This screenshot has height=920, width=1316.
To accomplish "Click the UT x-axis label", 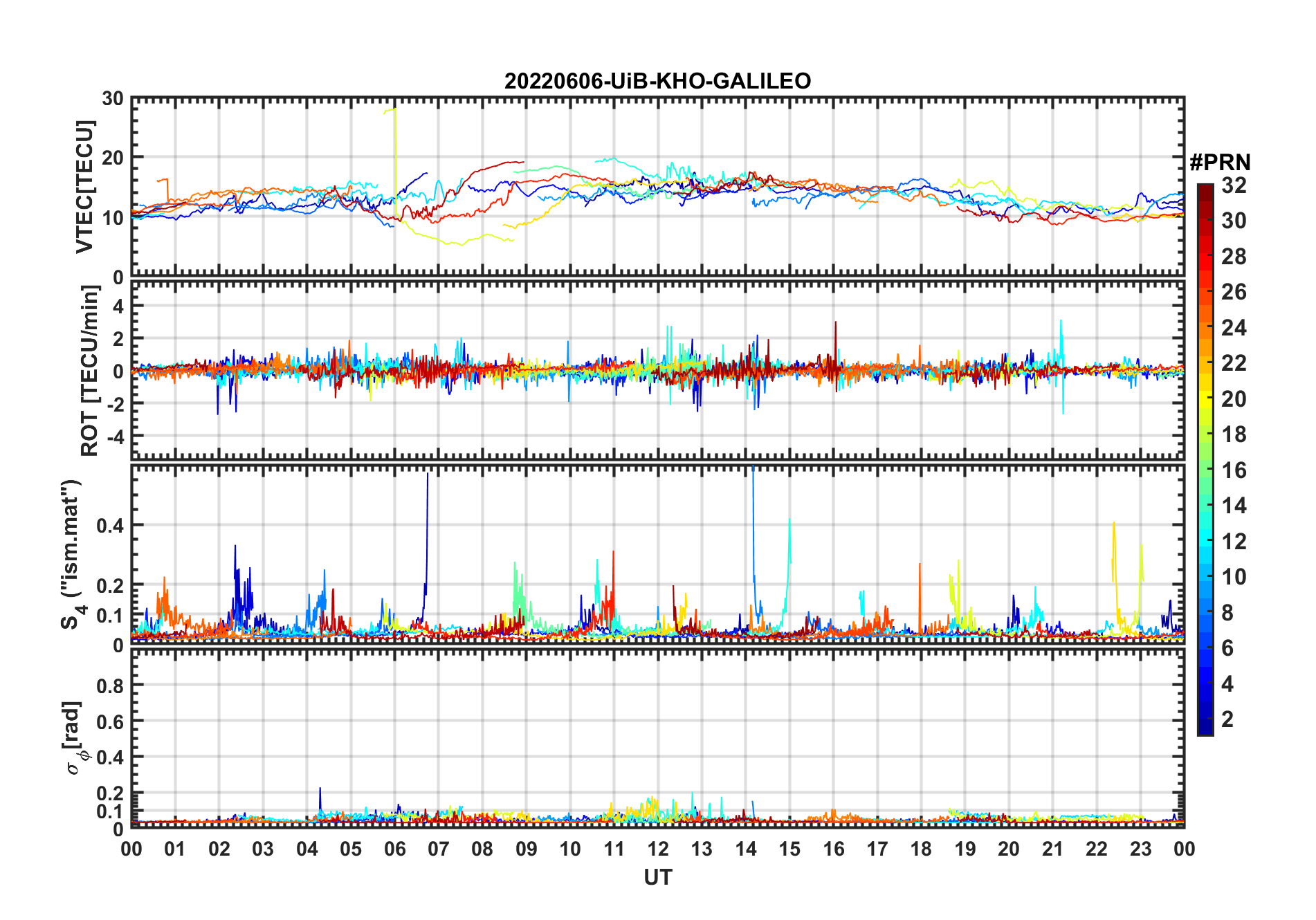I will 657,877.
